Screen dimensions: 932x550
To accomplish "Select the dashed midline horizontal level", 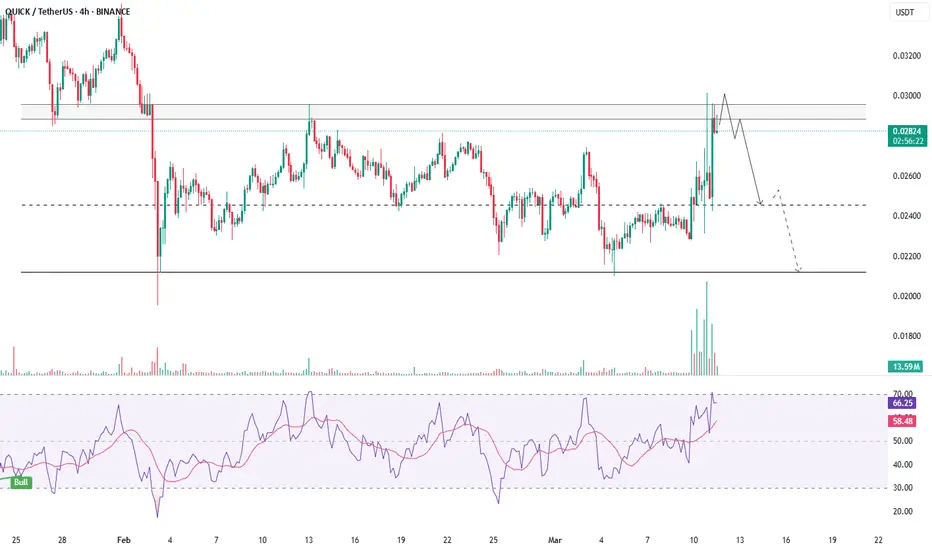I will click(x=443, y=205).
